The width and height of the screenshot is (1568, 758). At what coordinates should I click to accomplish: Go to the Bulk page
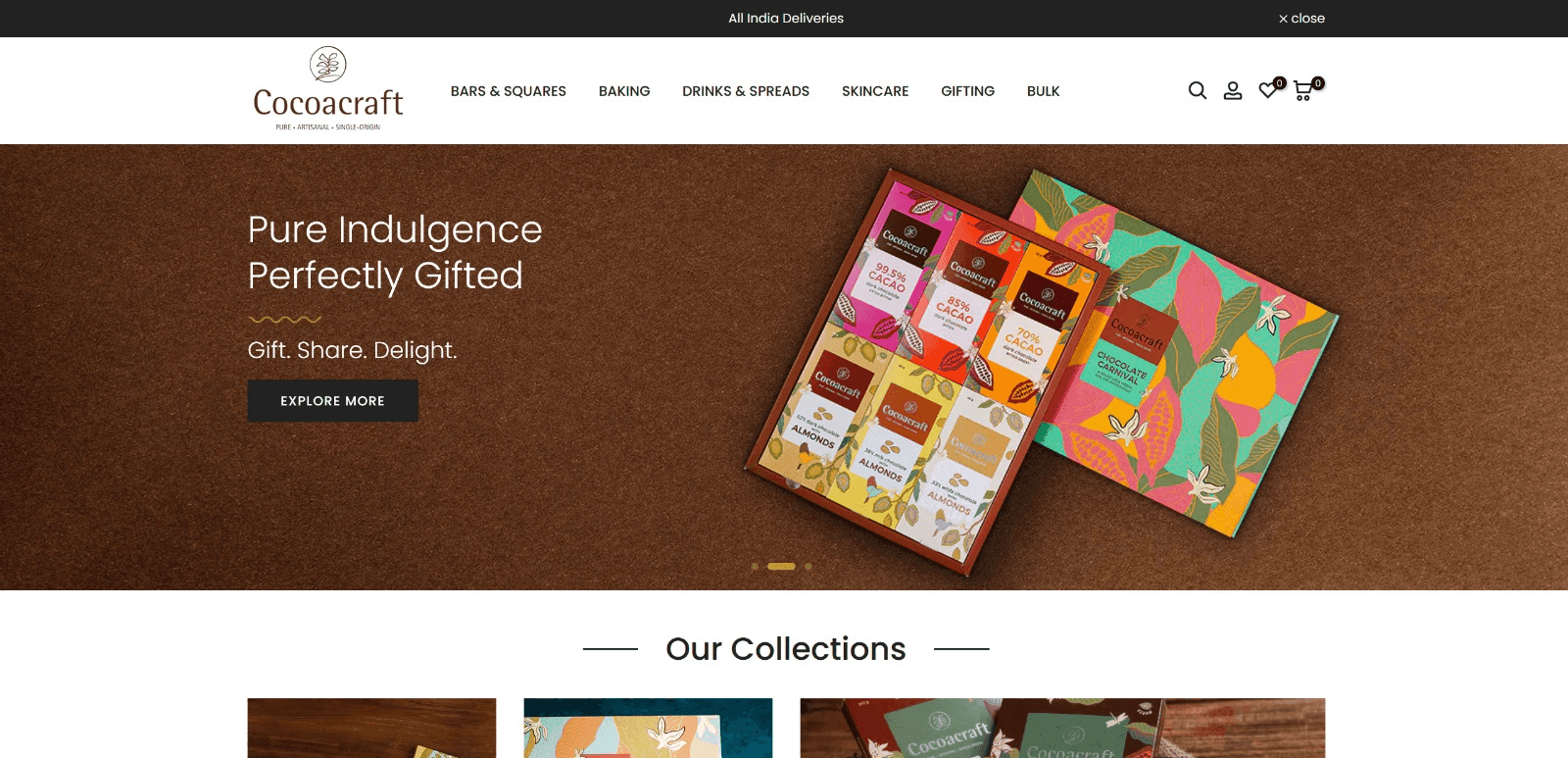(1044, 91)
